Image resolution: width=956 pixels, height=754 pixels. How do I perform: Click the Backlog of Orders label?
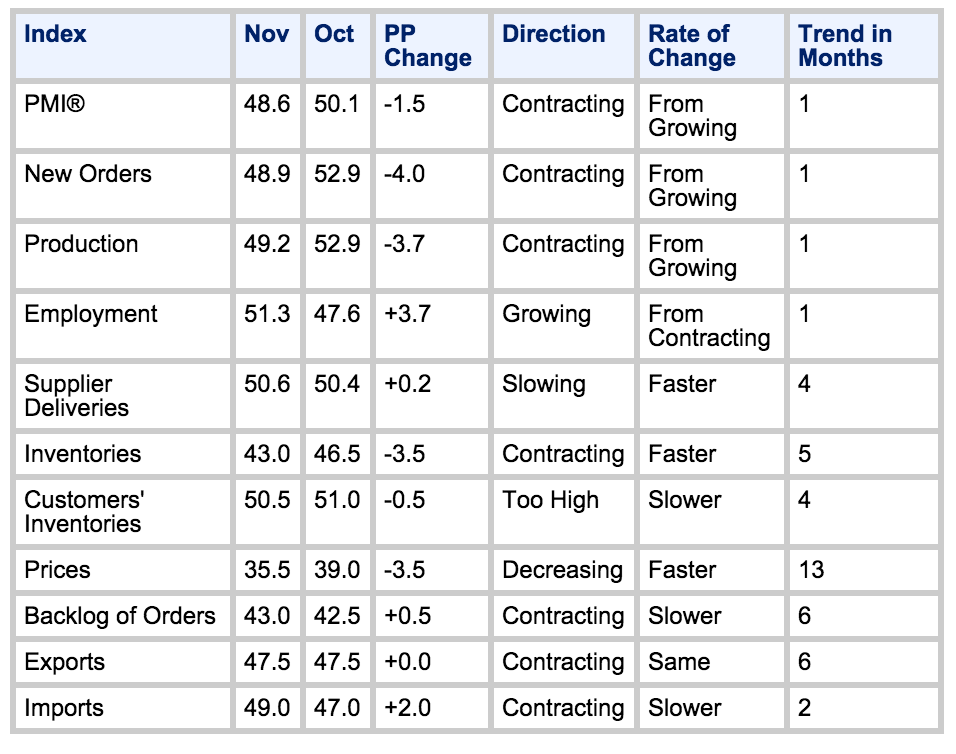(x=120, y=616)
